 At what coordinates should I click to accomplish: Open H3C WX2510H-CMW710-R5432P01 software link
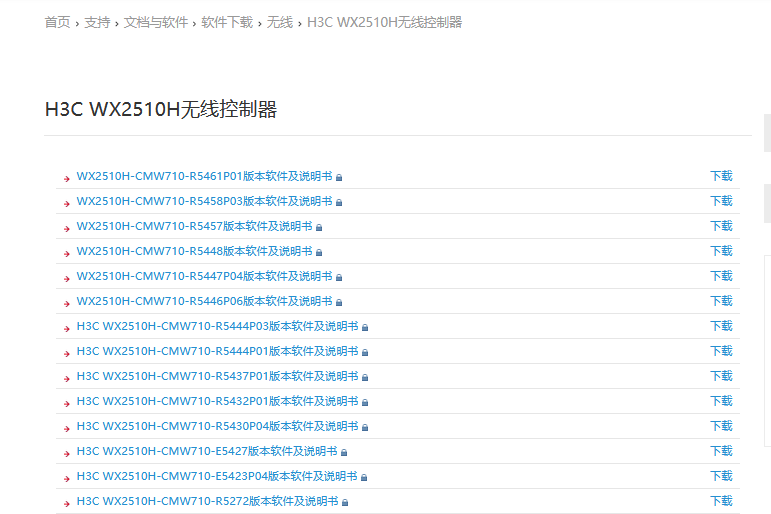click(x=218, y=401)
